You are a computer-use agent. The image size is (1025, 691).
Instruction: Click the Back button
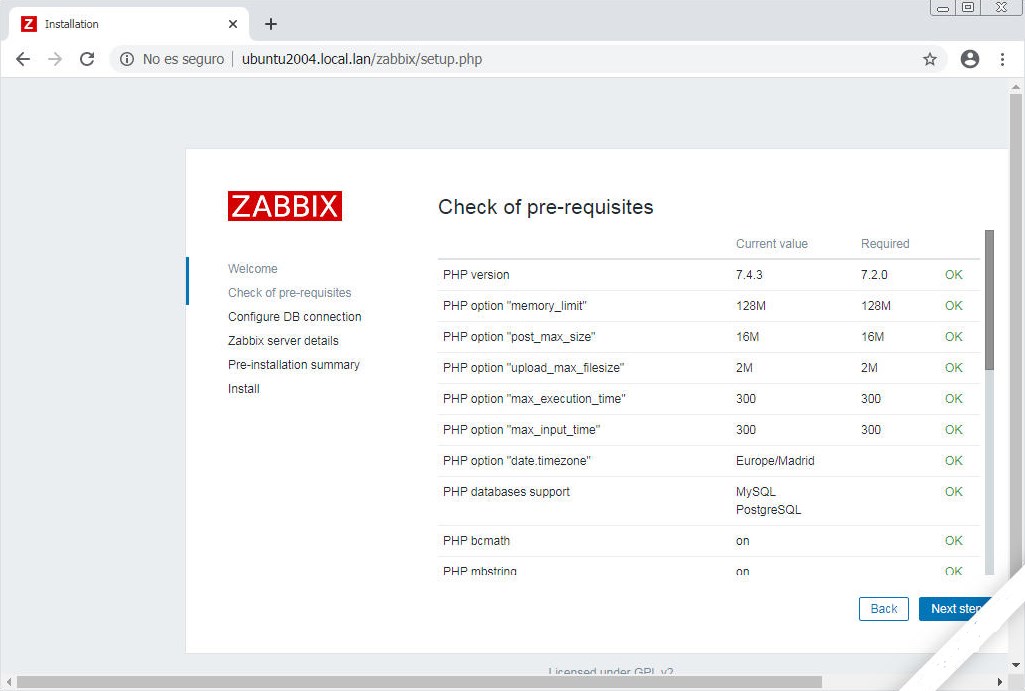tap(883, 609)
